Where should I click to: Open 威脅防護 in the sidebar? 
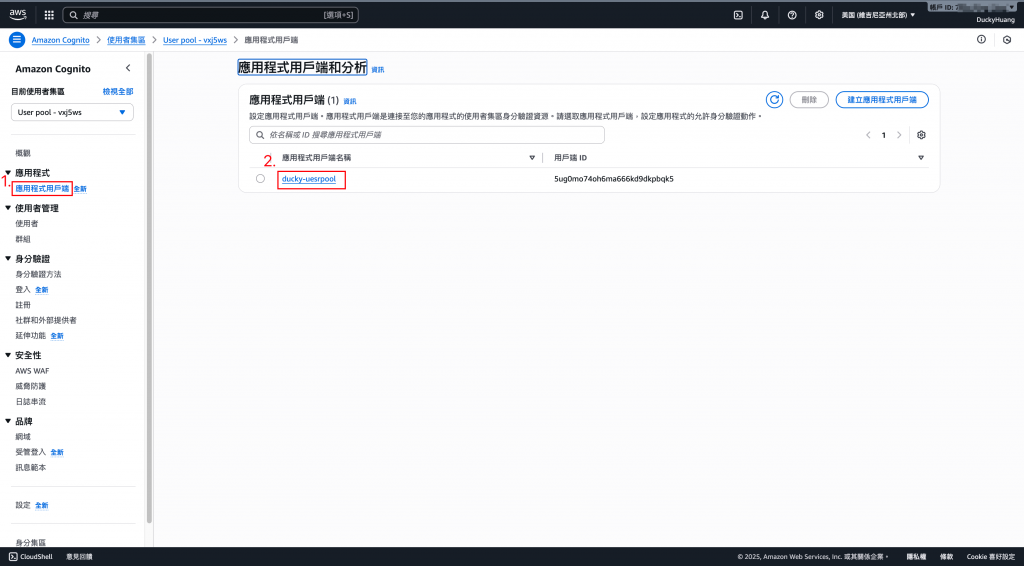(x=31, y=386)
